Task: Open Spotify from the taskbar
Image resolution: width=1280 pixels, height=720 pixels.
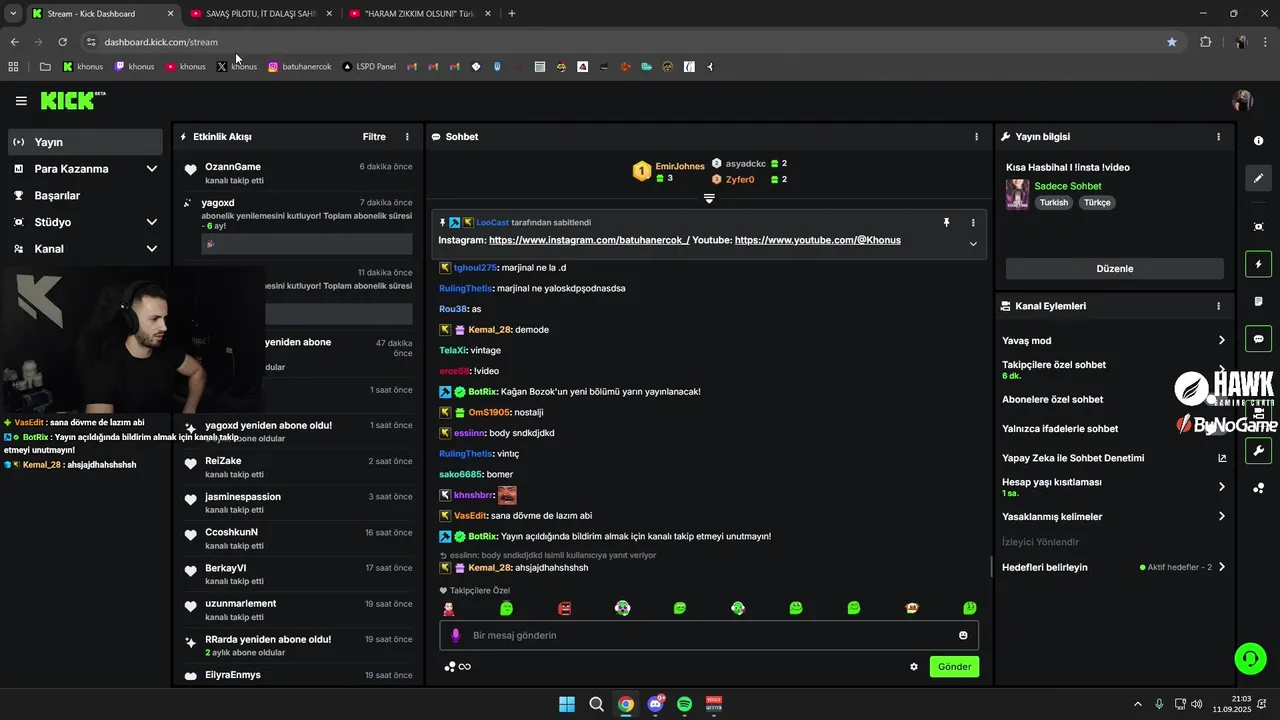Action: click(x=685, y=704)
